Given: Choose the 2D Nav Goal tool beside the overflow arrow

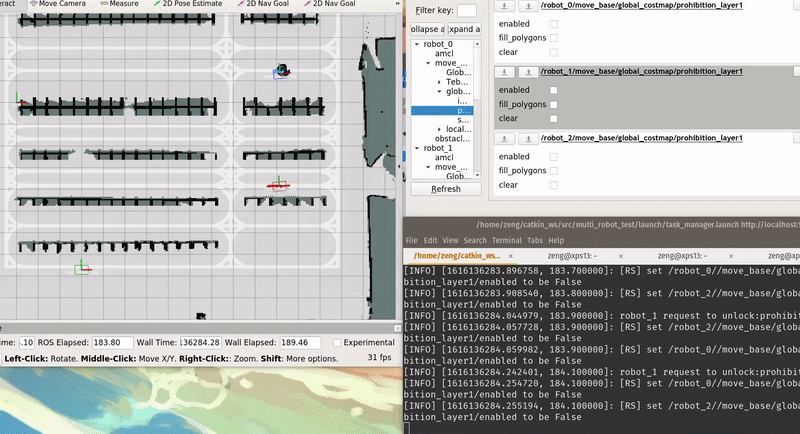Looking at the screenshot, I should pyautogui.click(x=330, y=4).
